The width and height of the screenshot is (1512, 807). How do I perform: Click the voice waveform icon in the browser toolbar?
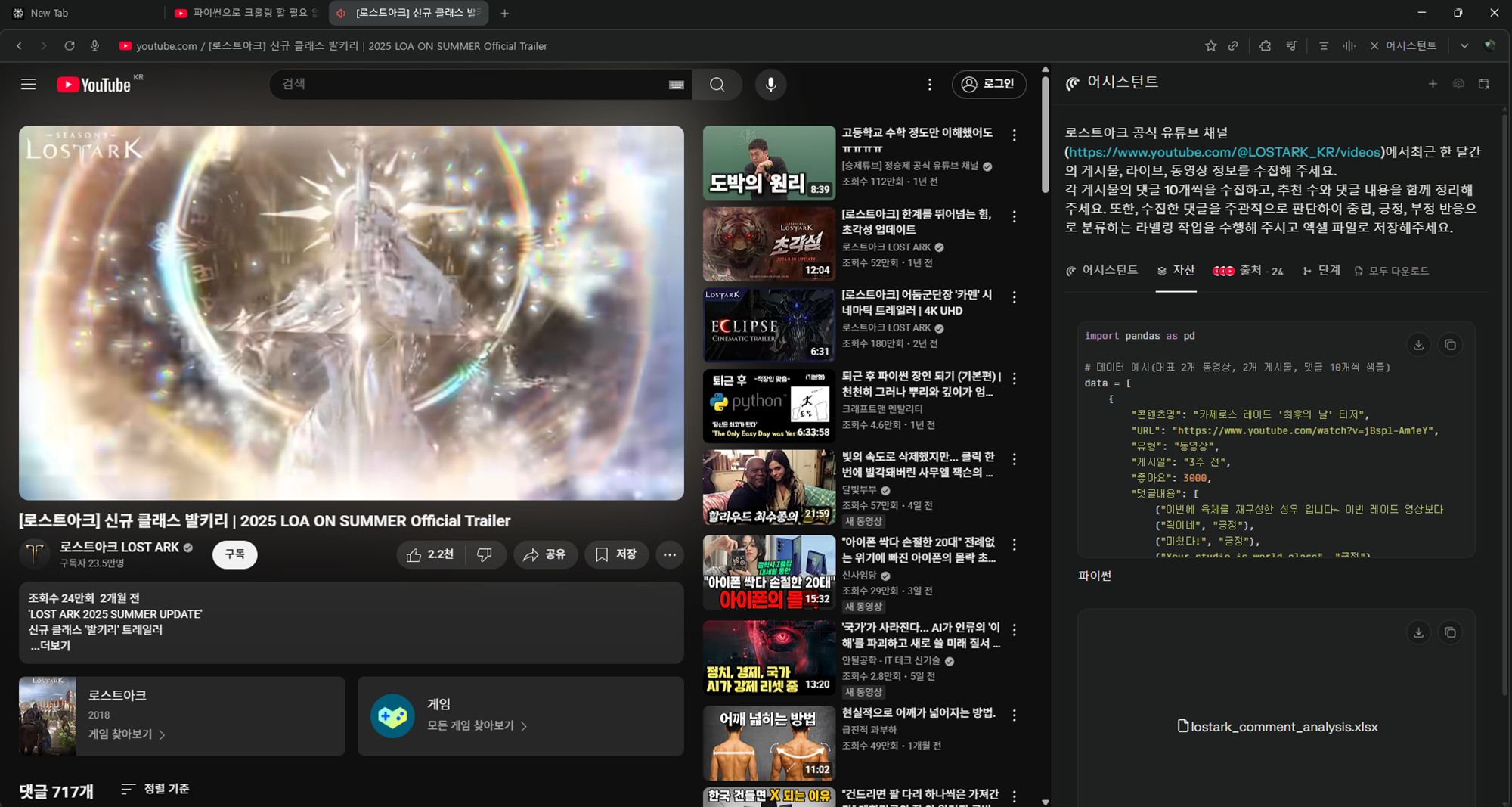coord(1349,46)
